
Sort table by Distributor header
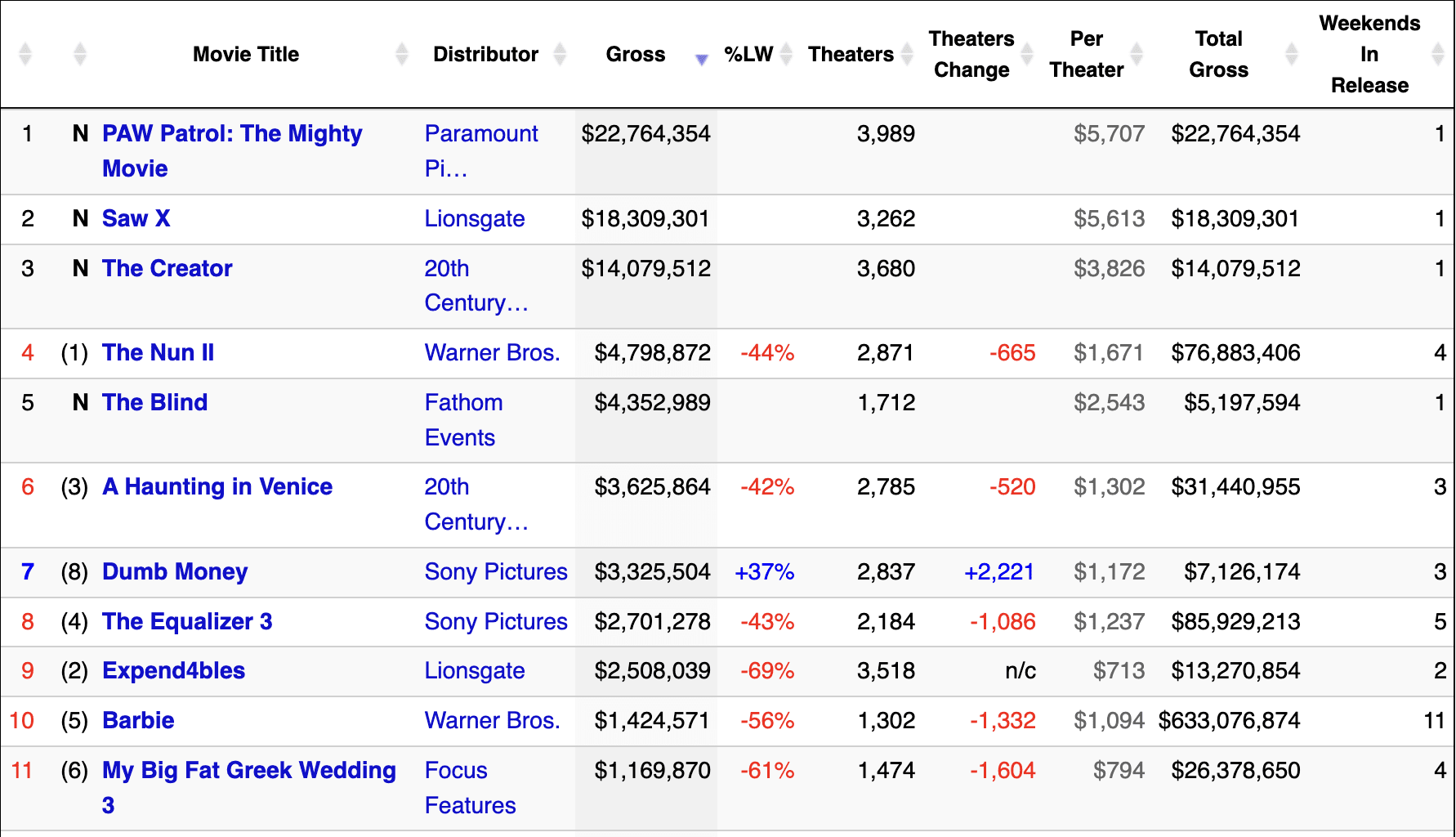pos(485,54)
